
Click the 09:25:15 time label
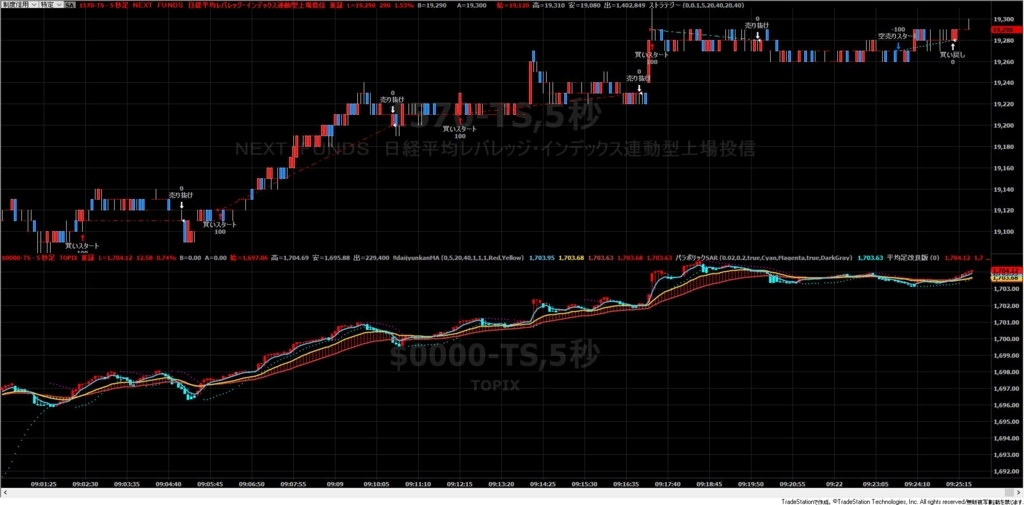[959, 485]
